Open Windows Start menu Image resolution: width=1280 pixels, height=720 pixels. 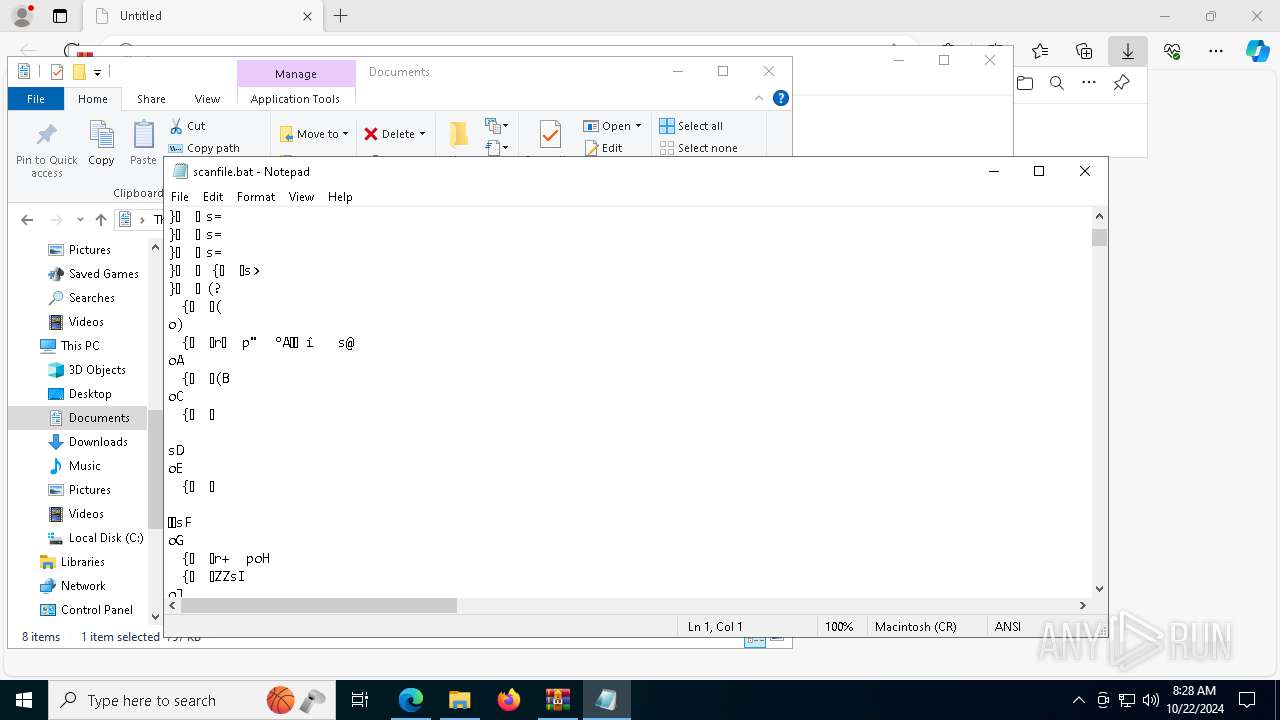24,700
